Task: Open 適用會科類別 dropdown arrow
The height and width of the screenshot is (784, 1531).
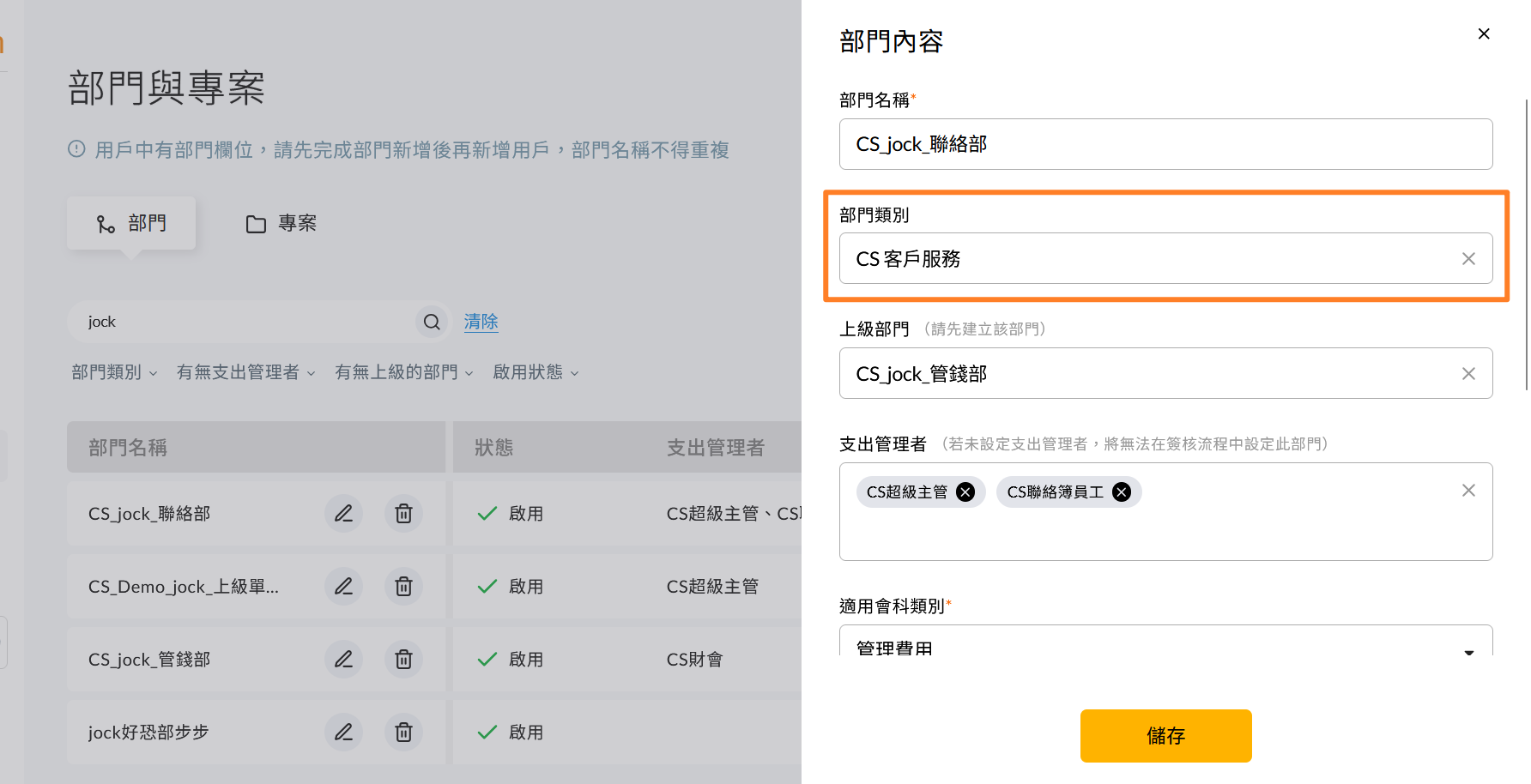Action: point(1468,652)
